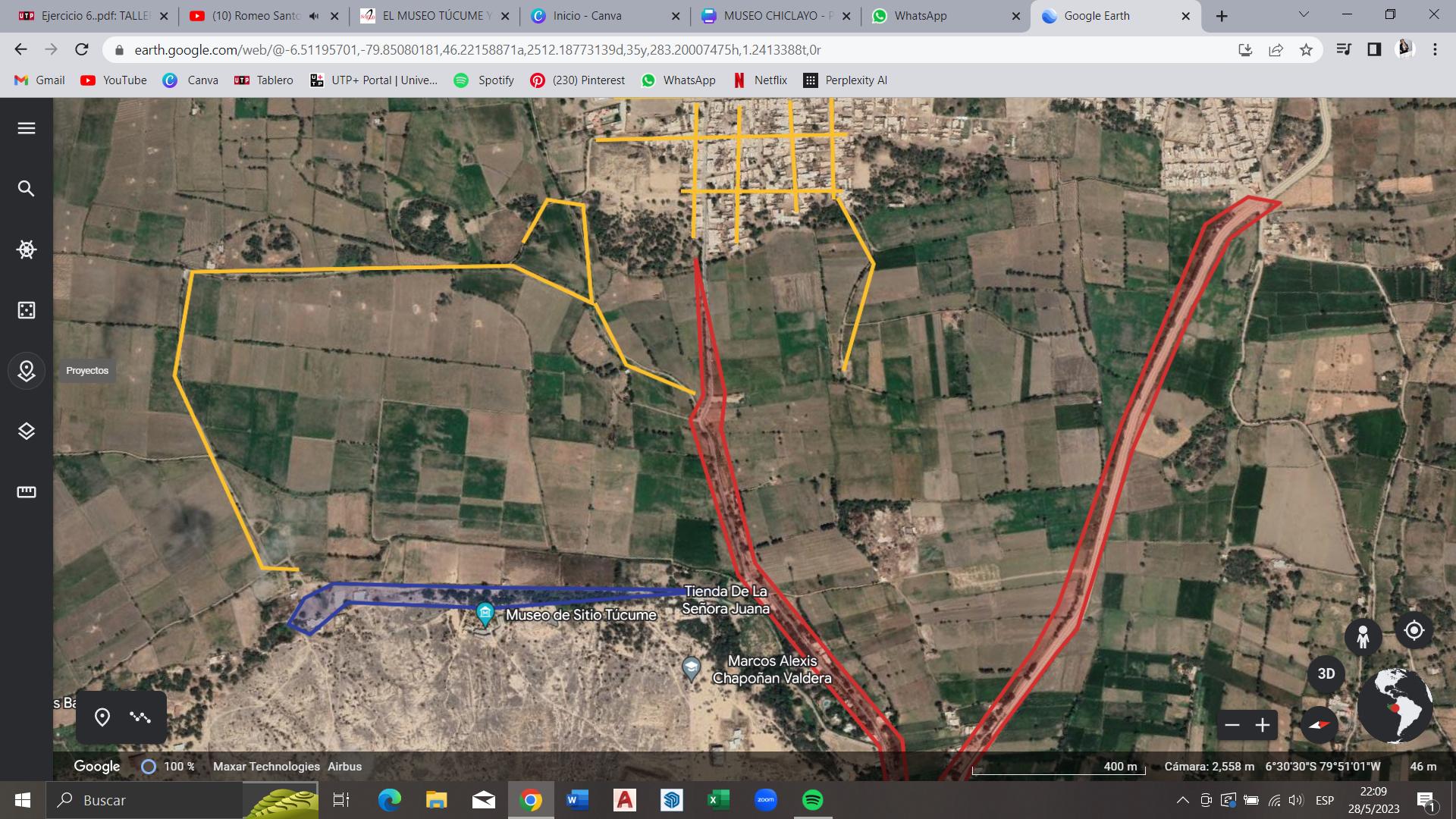Screen dimensions: 1456x819
Task: Toggle the 3D view button
Action: [x=1326, y=673]
